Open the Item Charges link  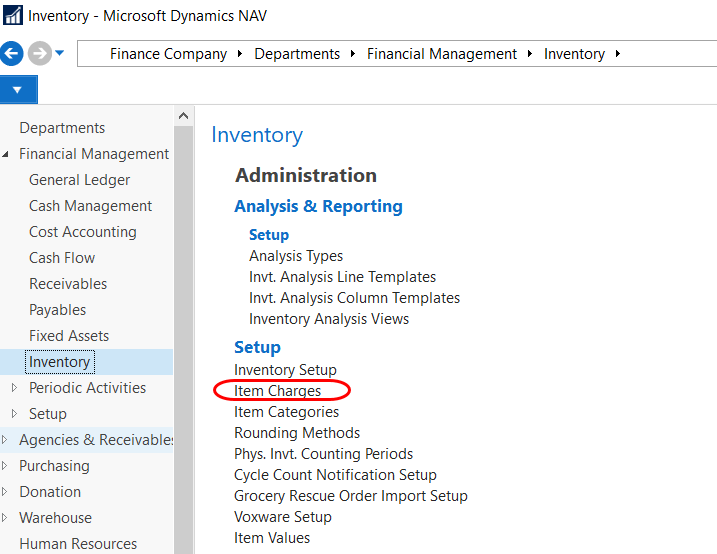[x=278, y=391]
